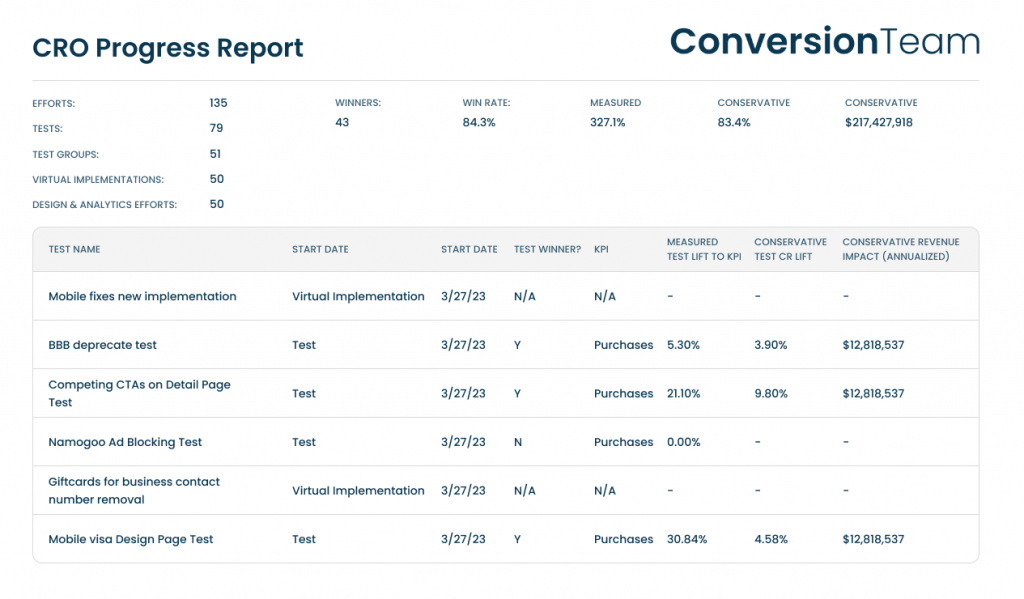Click the MEASURED value 327.1%
Viewport: 1024px width, 599px height.
609,122
